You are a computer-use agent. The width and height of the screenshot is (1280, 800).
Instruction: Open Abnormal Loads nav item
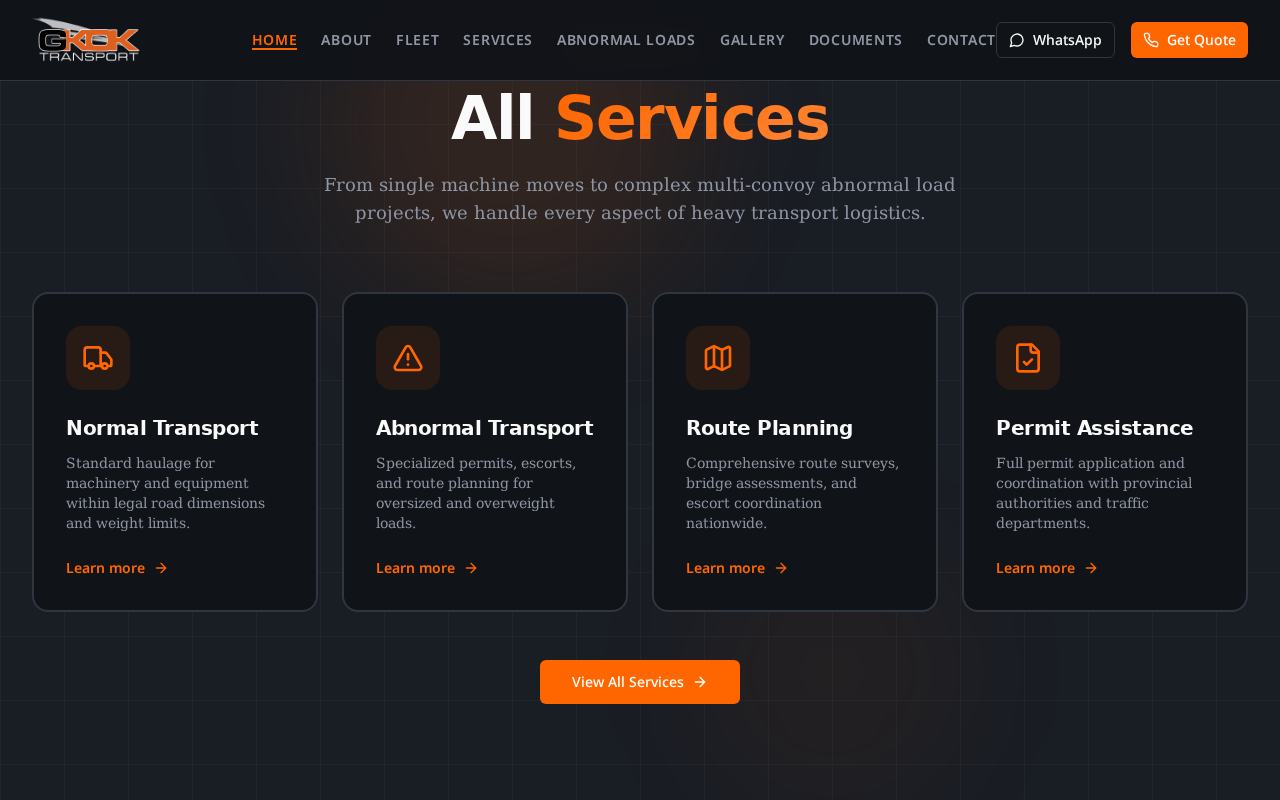click(626, 40)
